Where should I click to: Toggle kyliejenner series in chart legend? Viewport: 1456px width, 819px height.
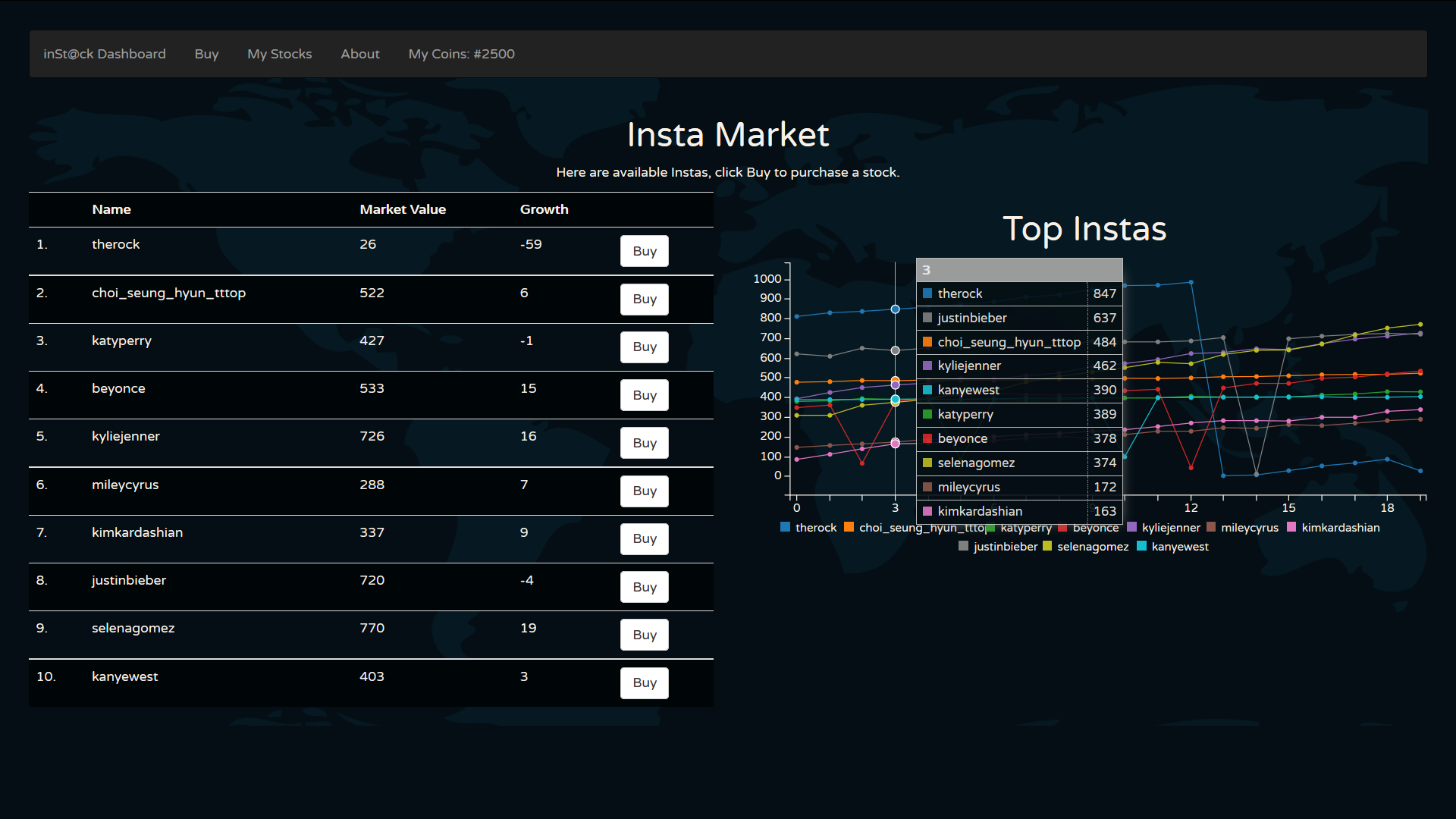[1164, 528]
